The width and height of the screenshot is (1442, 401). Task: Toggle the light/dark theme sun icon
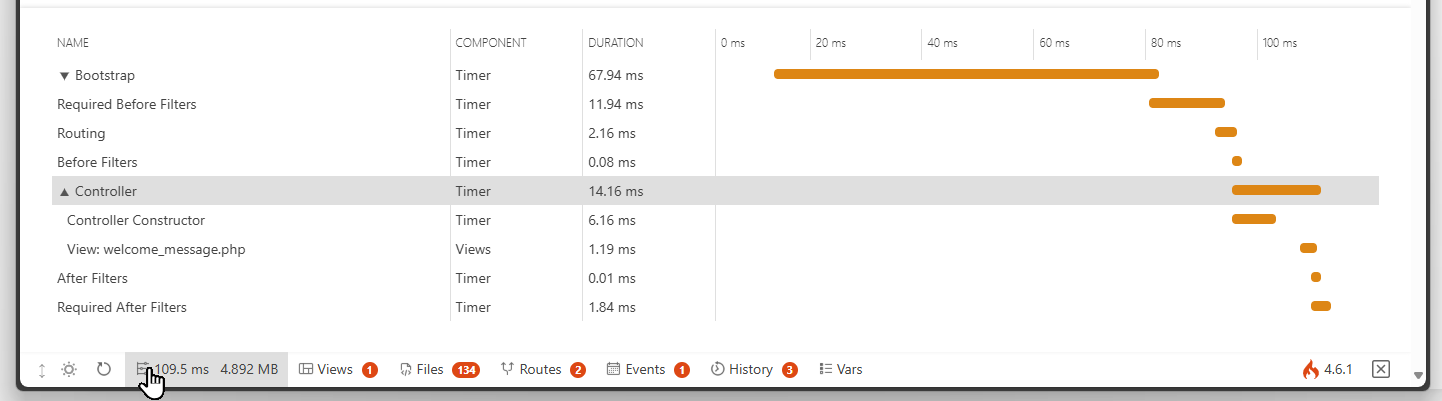[x=69, y=370]
